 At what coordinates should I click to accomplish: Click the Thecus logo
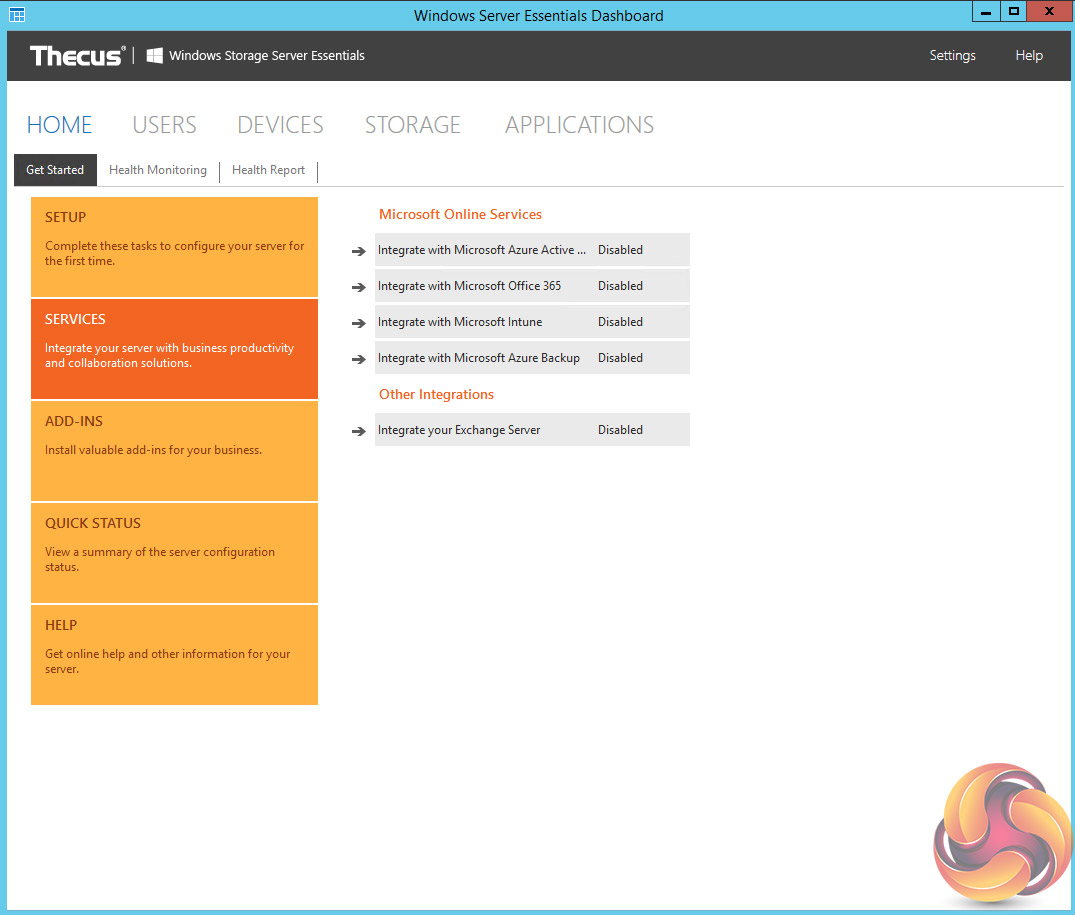pos(77,56)
